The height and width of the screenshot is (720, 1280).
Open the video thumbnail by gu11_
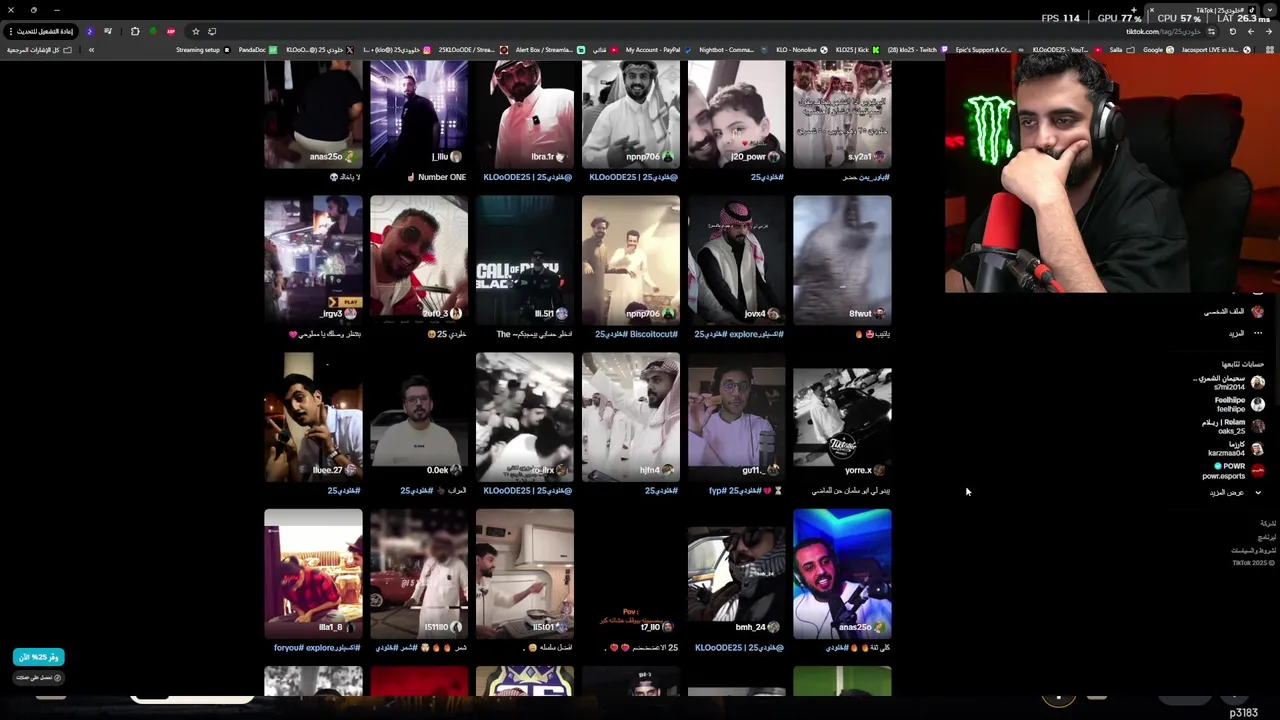click(x=736, y=416)
